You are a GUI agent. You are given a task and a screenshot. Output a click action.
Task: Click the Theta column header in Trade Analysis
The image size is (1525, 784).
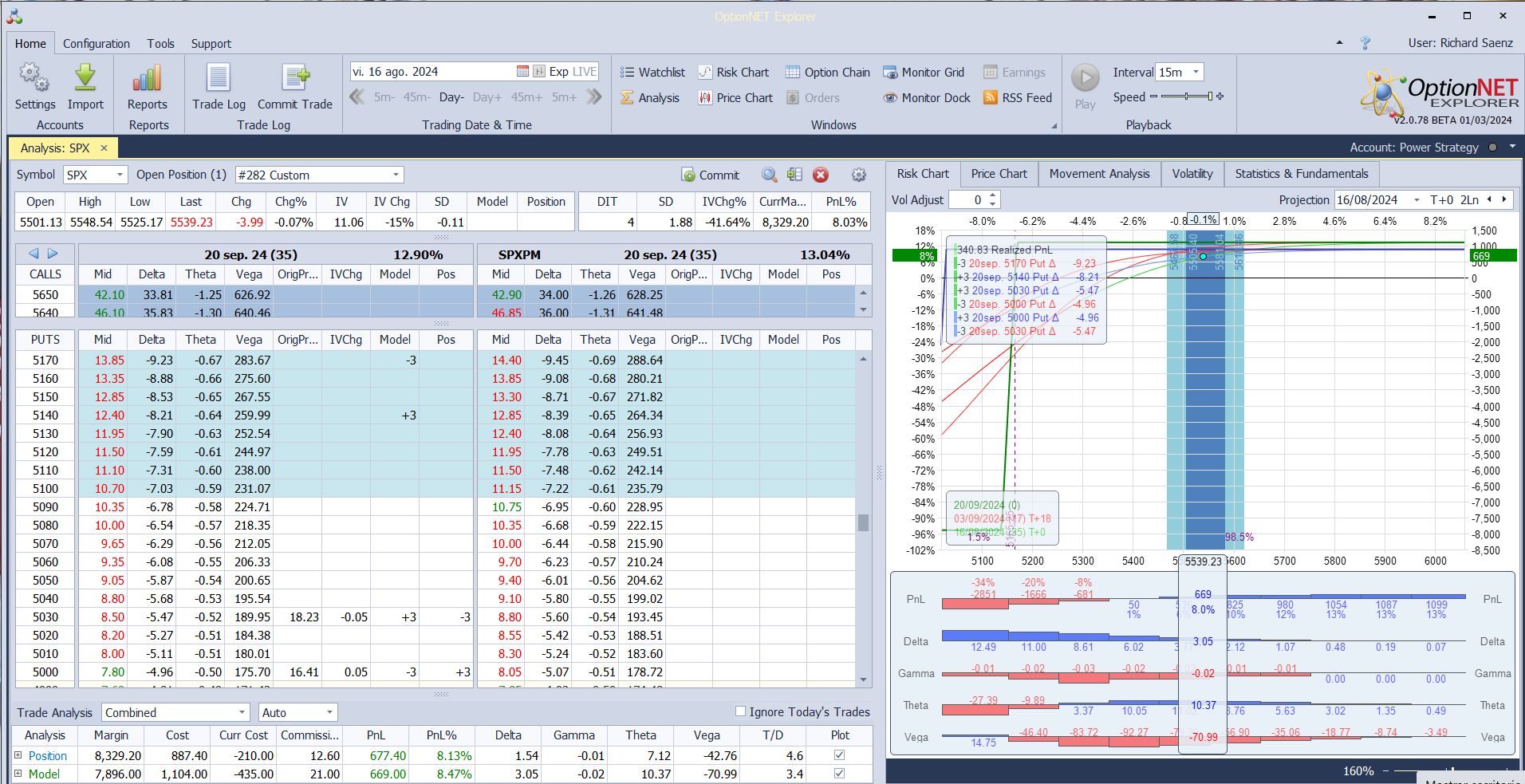pyautogui.click(x=640, y=735)
